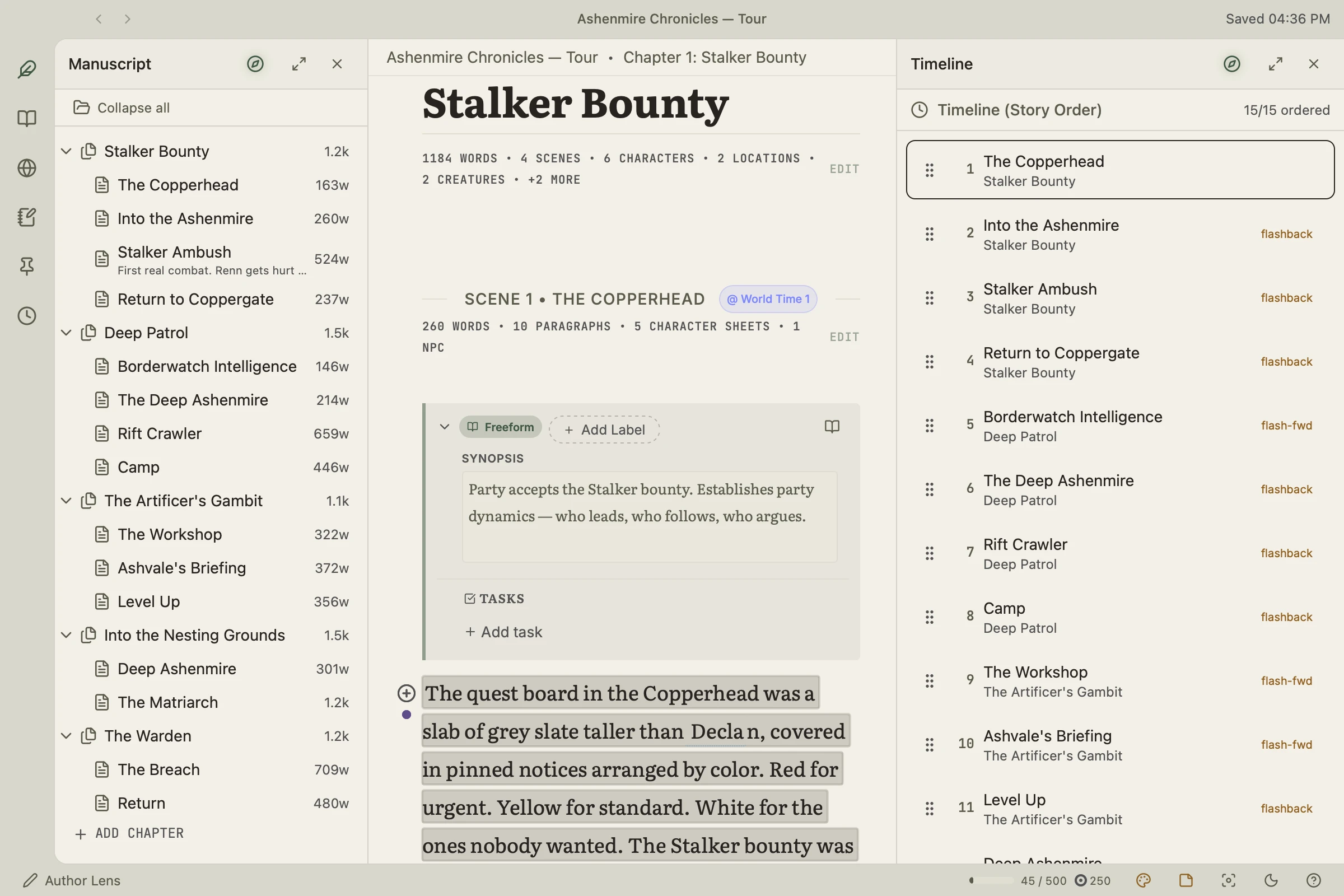
Task: Collapse the Deep Patrol chapter
Action: tap(66, 333)
